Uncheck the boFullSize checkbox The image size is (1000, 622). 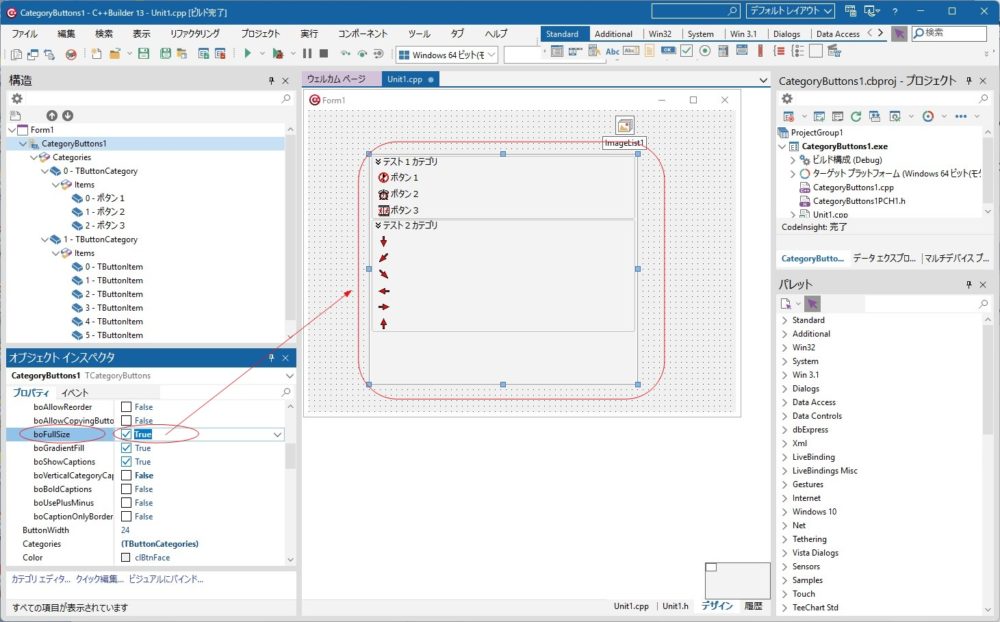tap(126, 435)
